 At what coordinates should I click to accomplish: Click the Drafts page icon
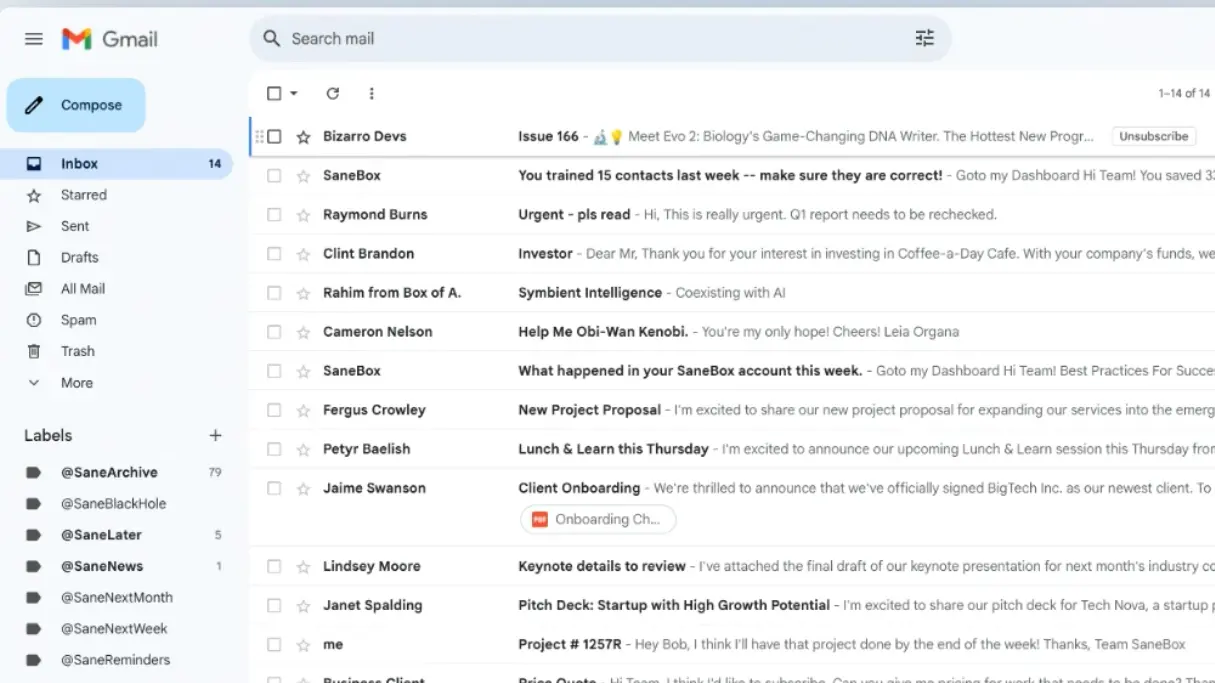click(x=34, y=257)
